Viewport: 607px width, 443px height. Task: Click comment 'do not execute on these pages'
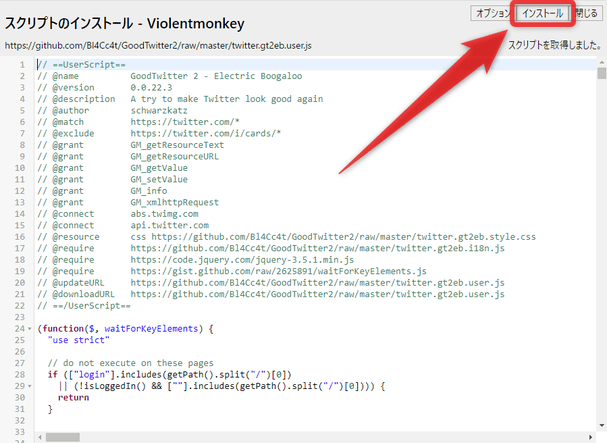[138, 363]
